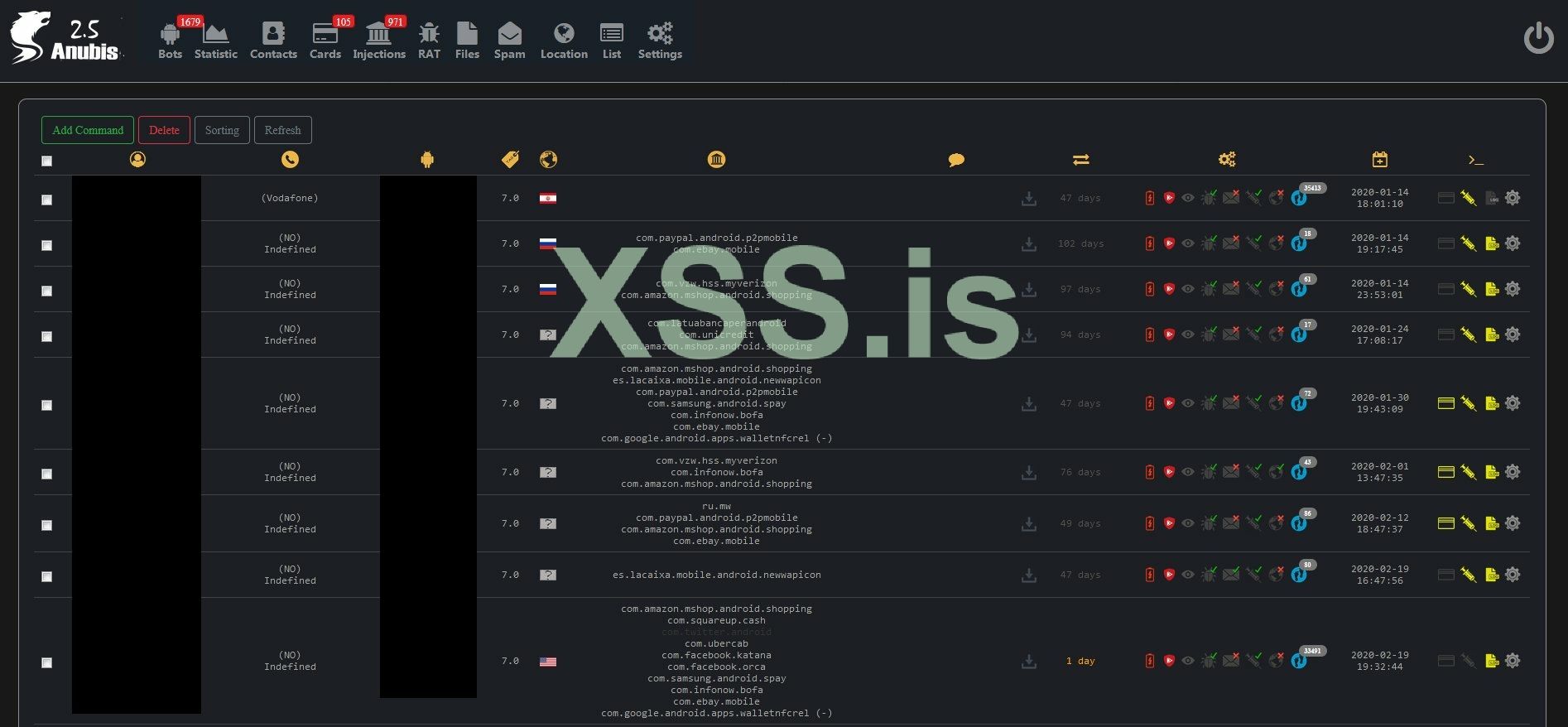Click the swap arrows column header icon
This screenshot has height=727, width=1568.
[1081, 160]
